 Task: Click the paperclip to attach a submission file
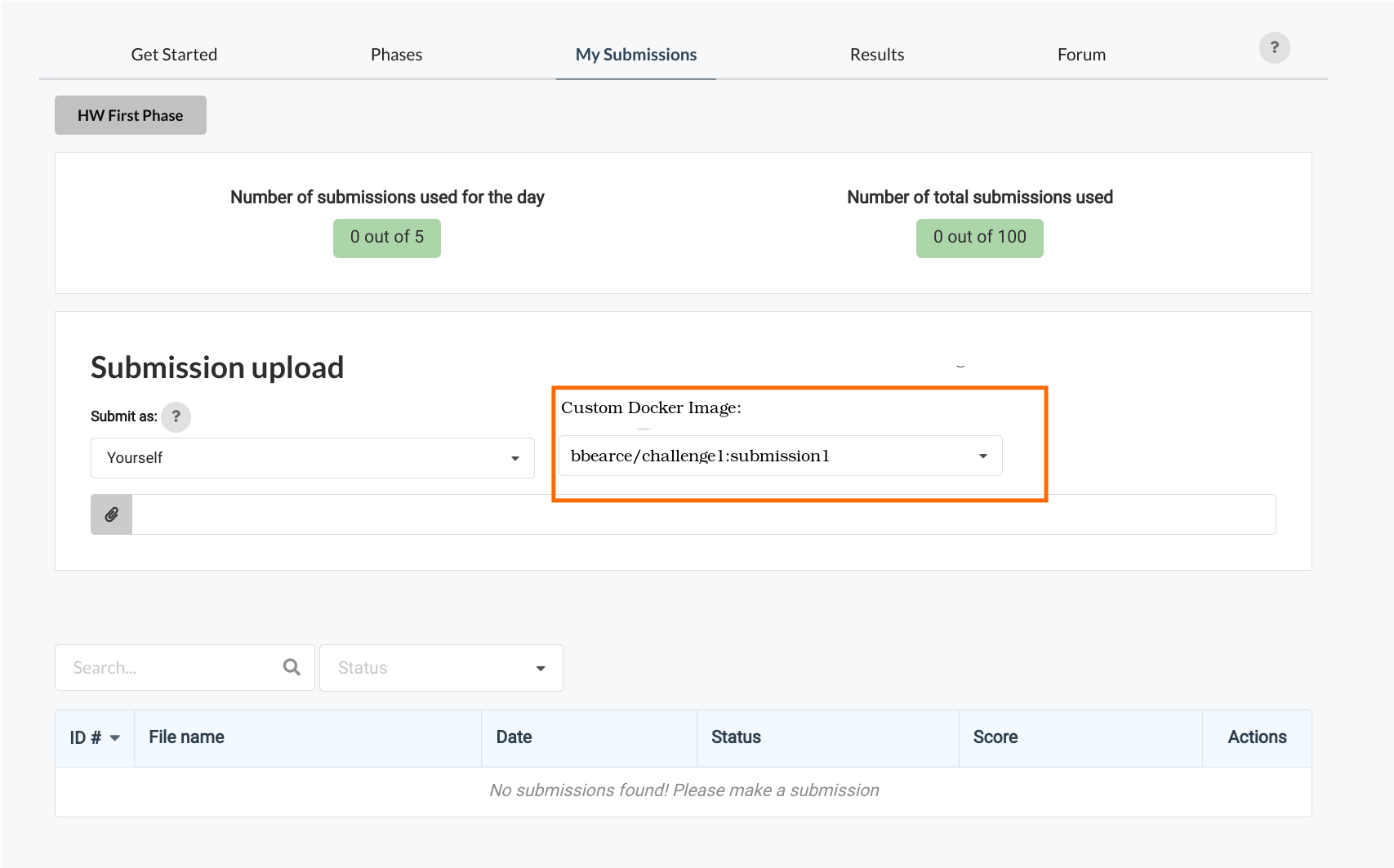click(111, 514)
